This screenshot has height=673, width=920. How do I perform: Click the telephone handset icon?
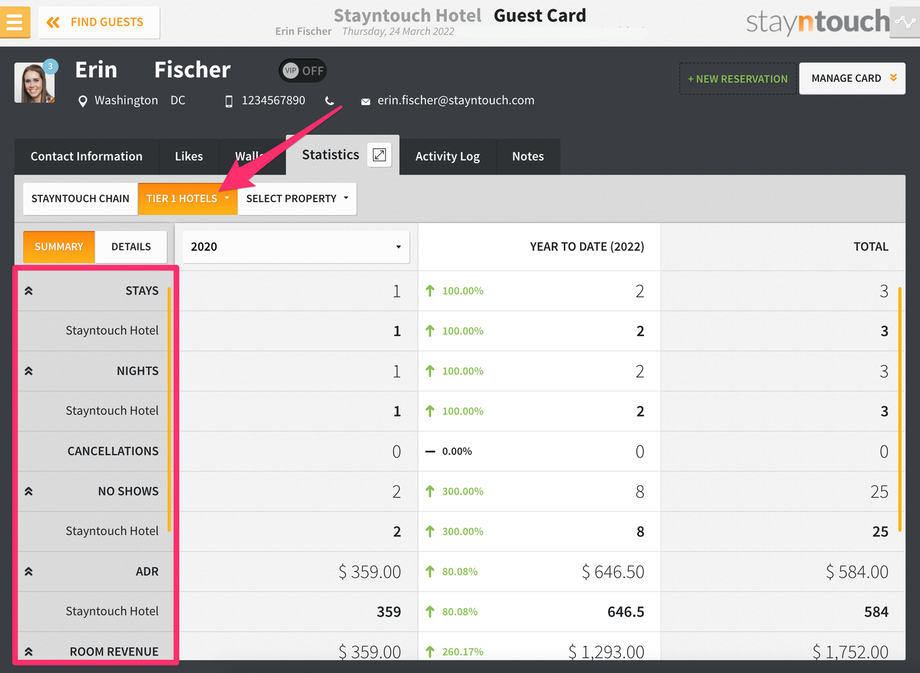point(330,101)
